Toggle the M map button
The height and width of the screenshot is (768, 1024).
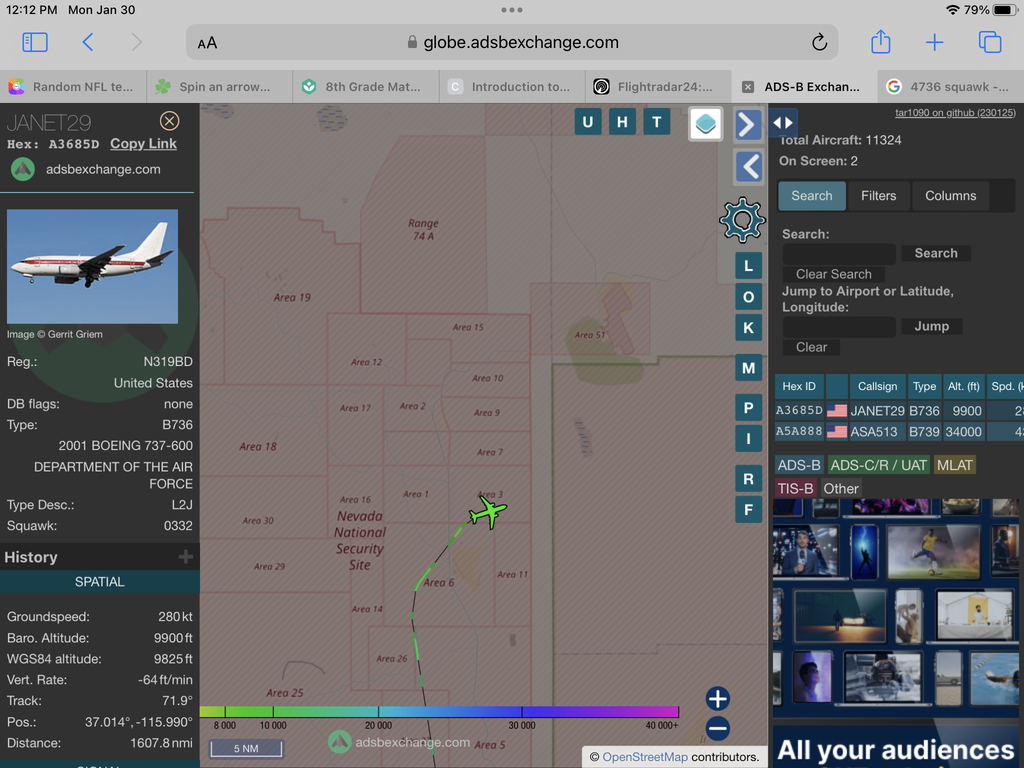[748, 368]
